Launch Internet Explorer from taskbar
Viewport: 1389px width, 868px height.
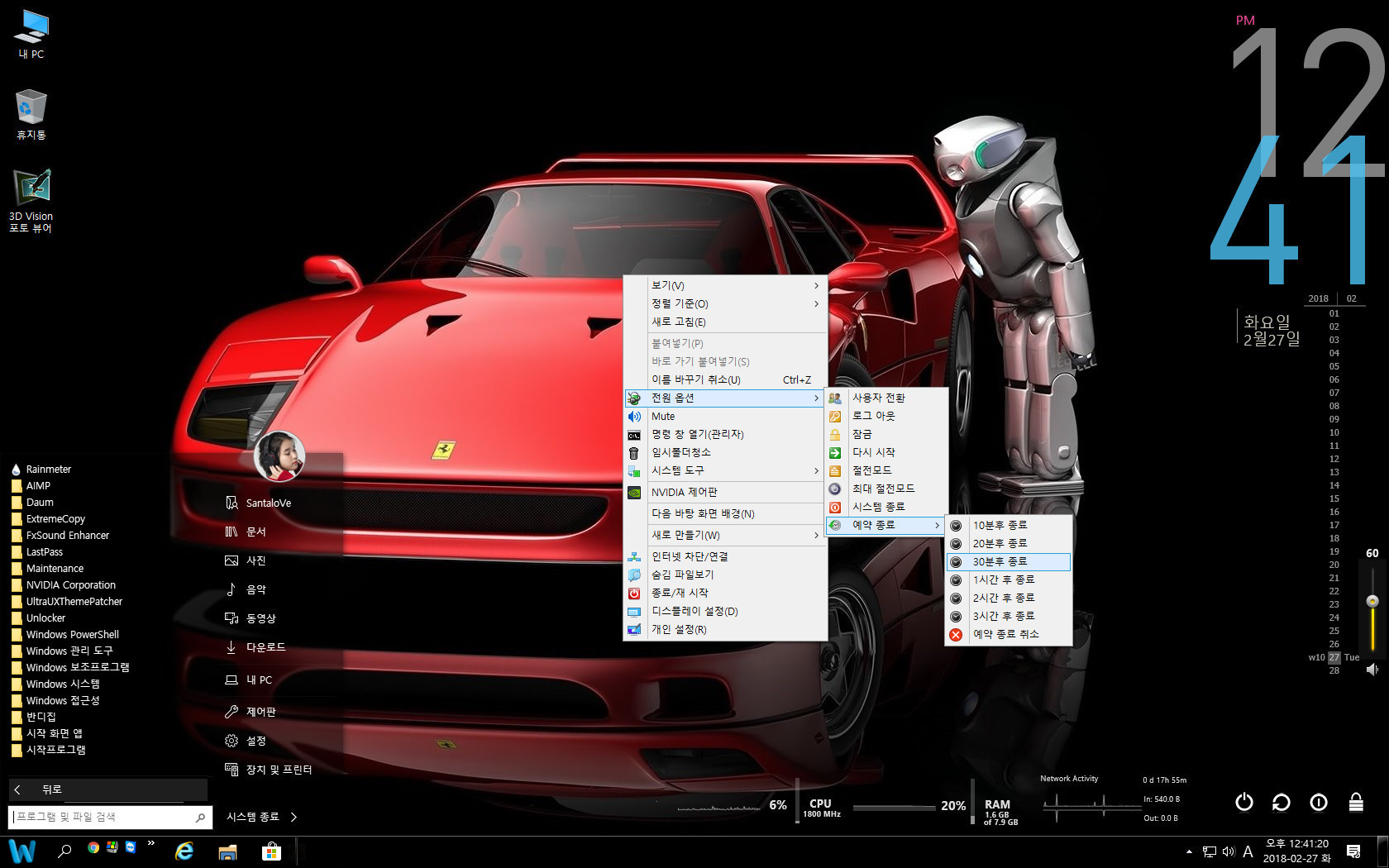tap(184, 851)
